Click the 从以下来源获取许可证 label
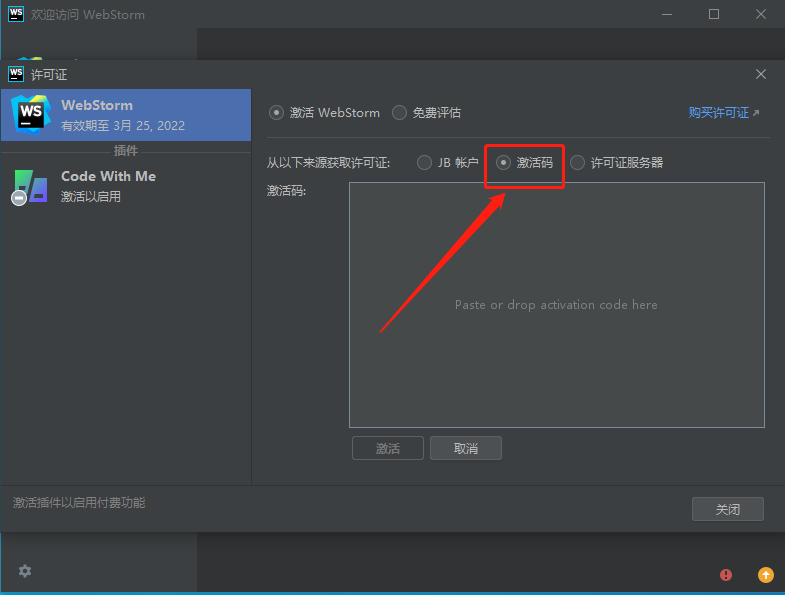 pos(328,163)
